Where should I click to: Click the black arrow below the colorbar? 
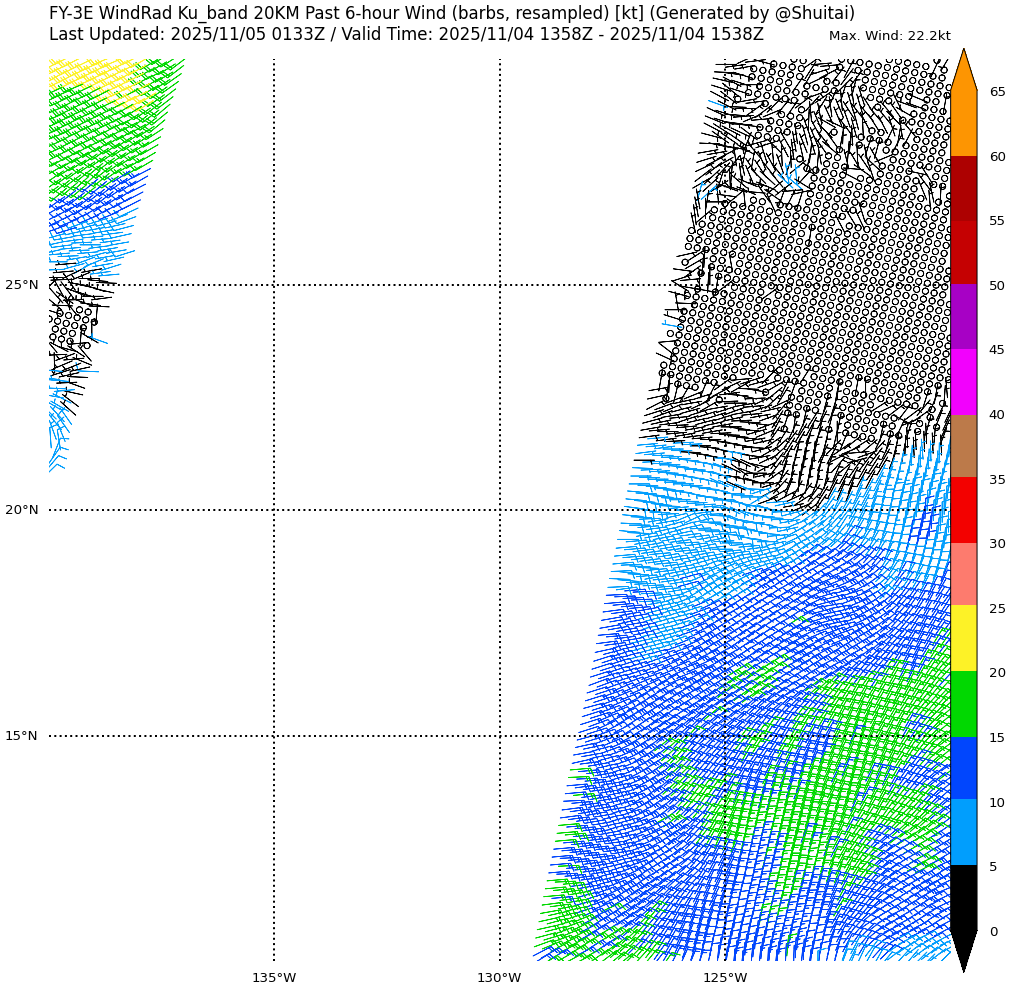coord(963,949)
